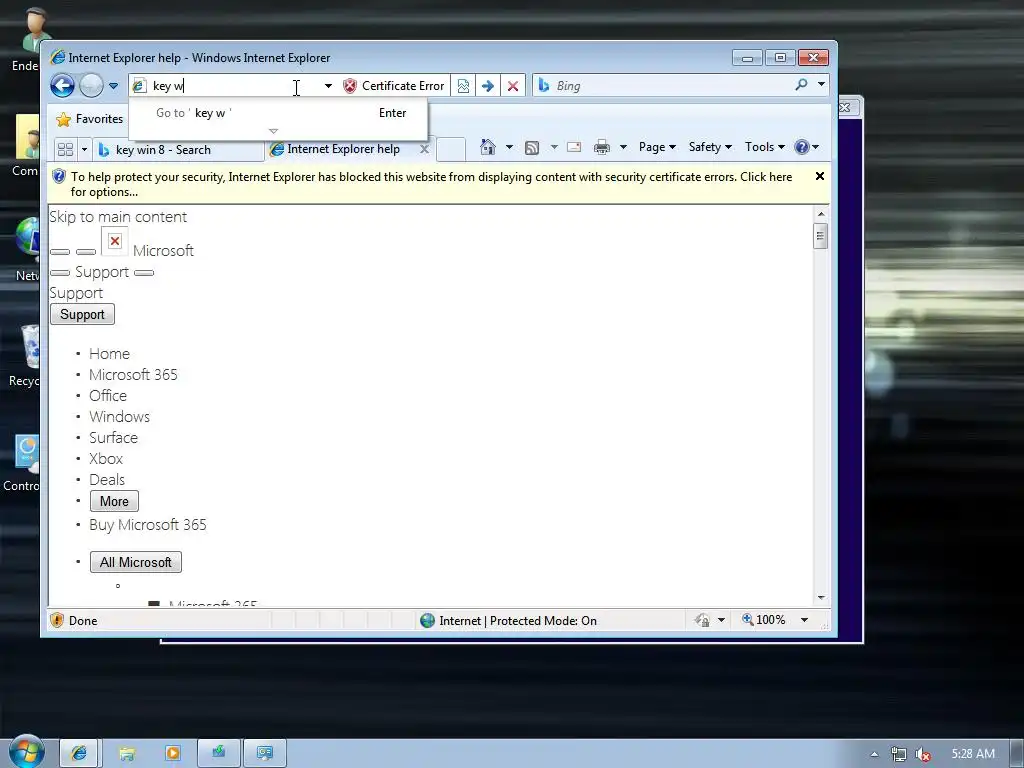The image size is (1024, 768).
Task: Click the grey Support button
Action: (82, 314)
